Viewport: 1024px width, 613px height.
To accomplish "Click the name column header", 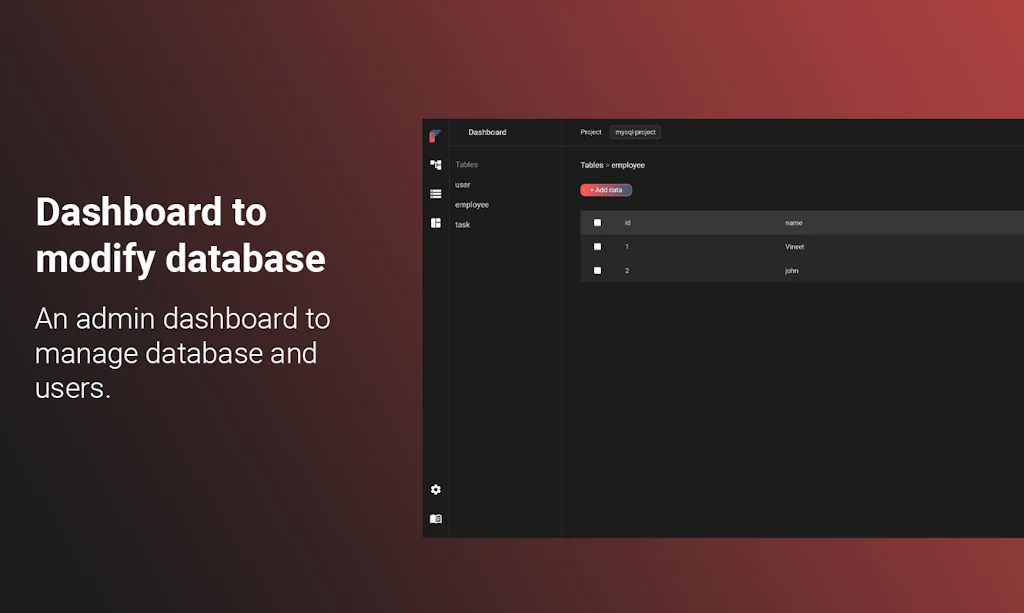I will coord(793,223).
